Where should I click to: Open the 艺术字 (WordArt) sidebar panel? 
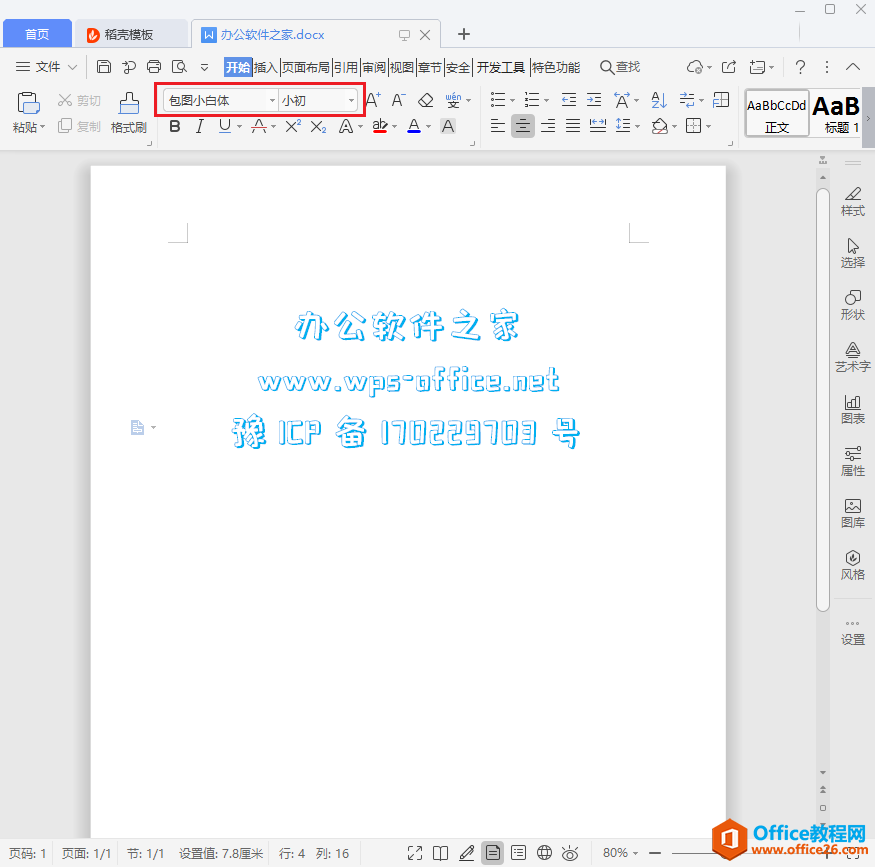click(852, 356)
